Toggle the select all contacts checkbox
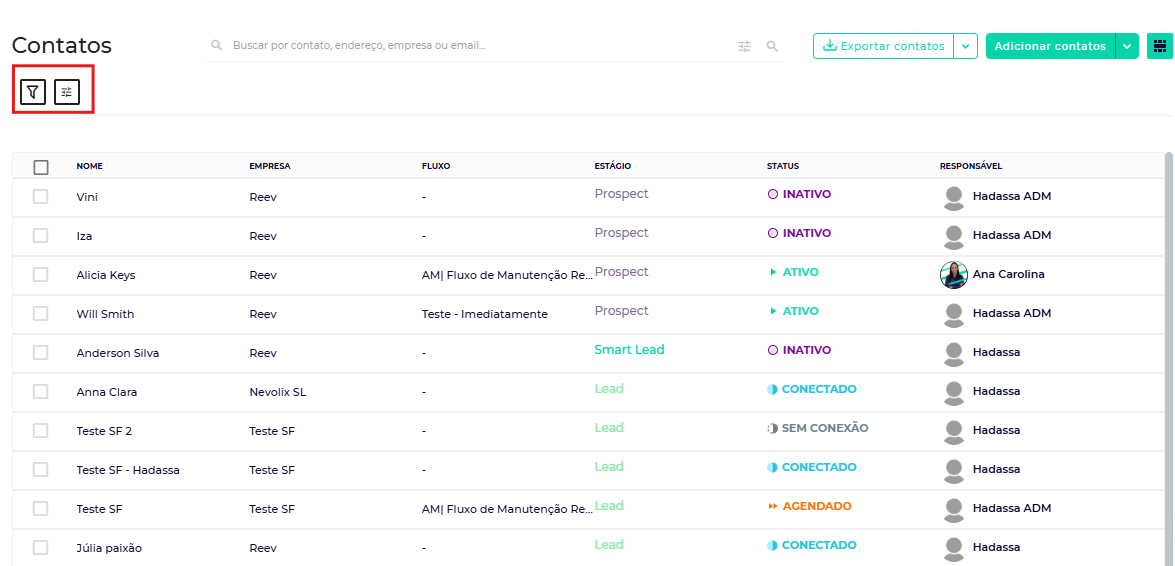Screen dimensions: 1175x566 [x=41, y=167]
